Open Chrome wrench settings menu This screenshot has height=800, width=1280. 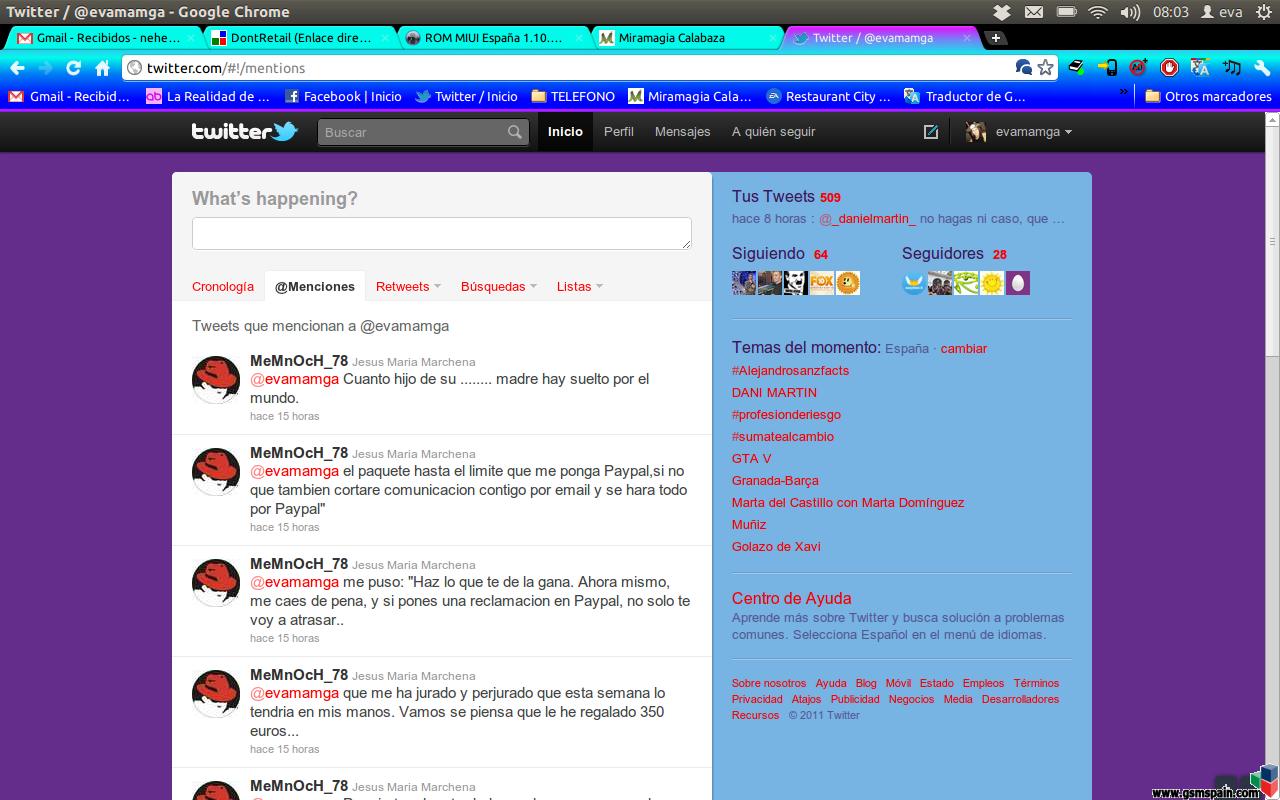pos(1263,68)
